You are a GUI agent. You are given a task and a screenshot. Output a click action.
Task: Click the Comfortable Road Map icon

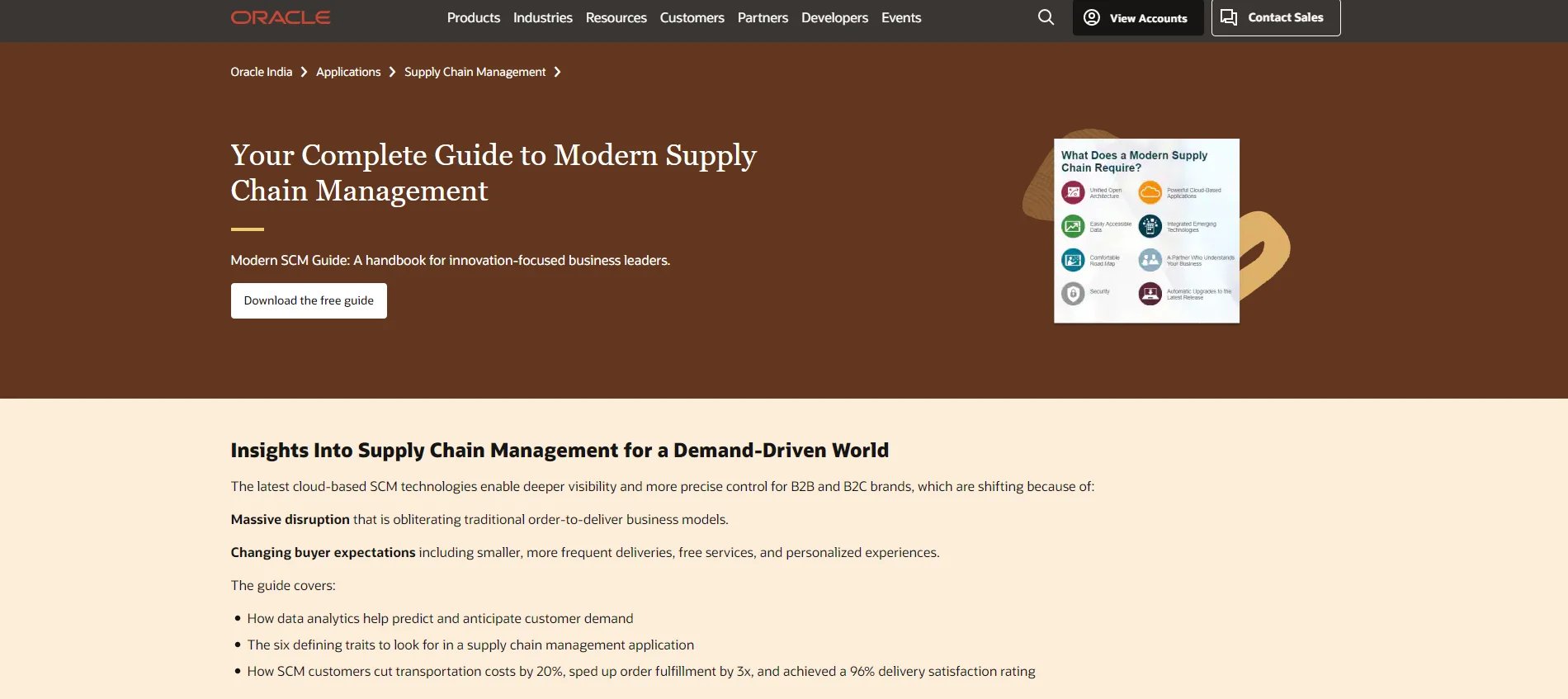click(x=1073, y=260)
